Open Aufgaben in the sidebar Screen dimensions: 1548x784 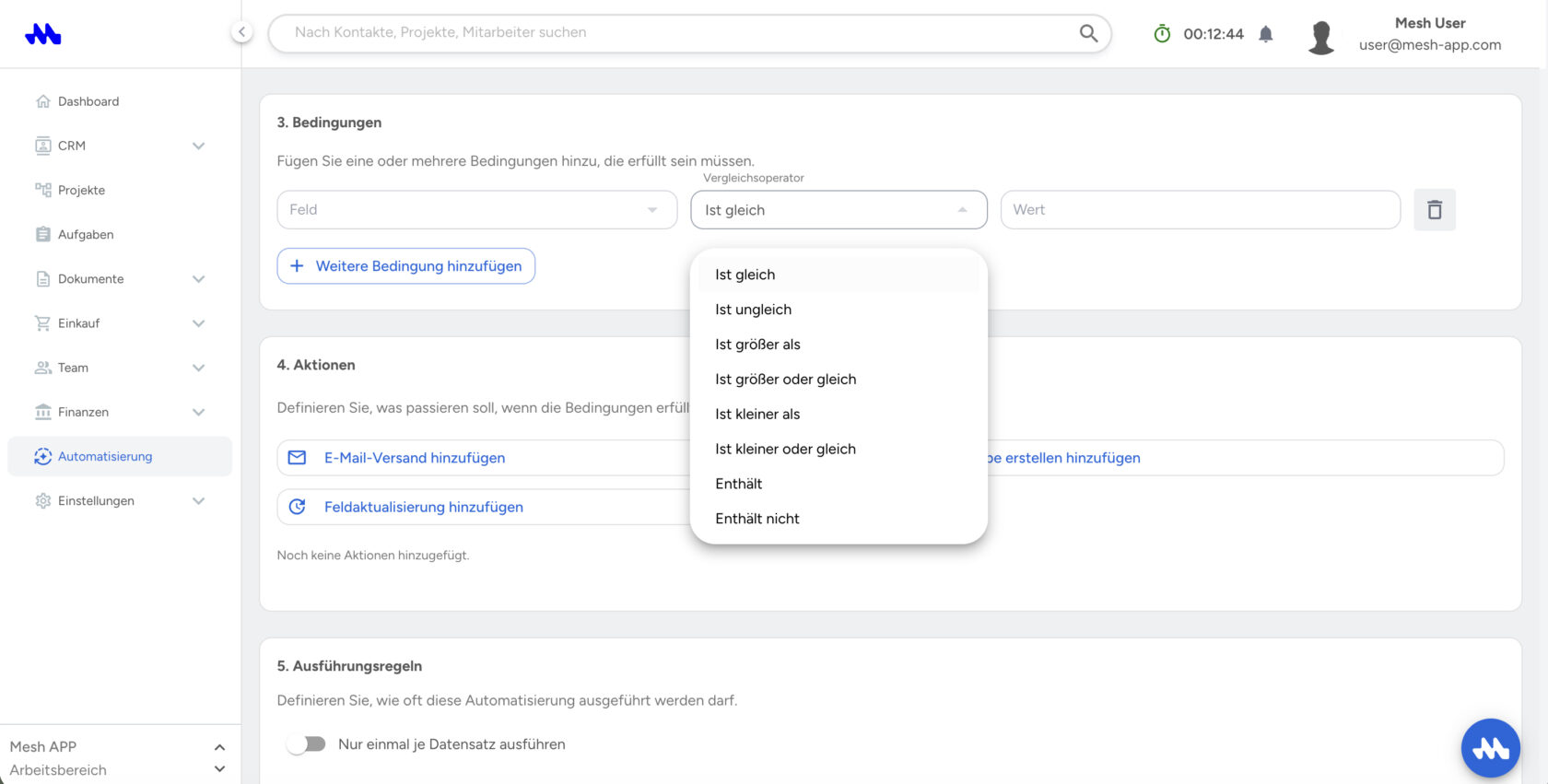tap(120, 234)
